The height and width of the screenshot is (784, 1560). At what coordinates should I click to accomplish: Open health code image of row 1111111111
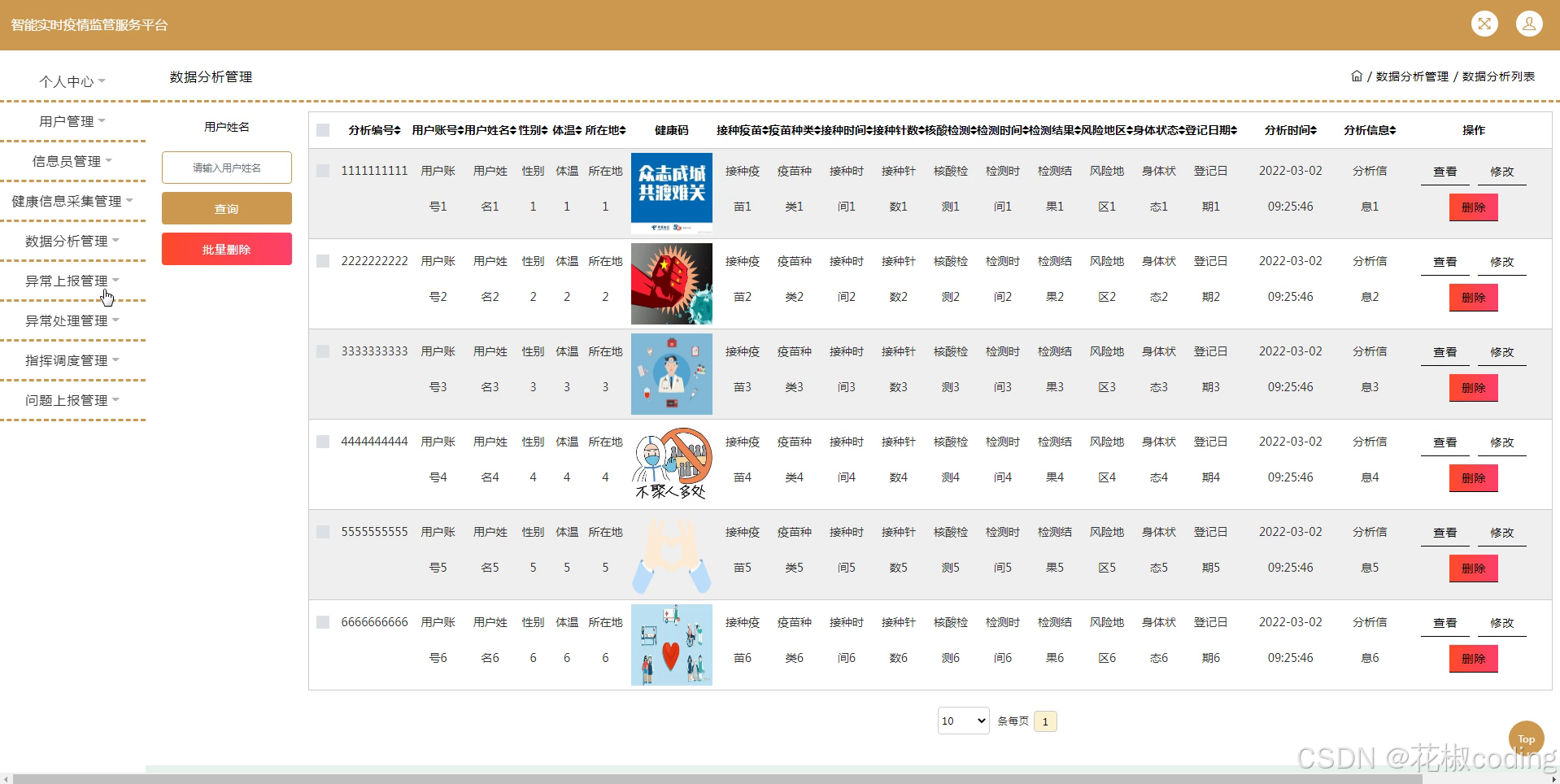pos(672,194)
